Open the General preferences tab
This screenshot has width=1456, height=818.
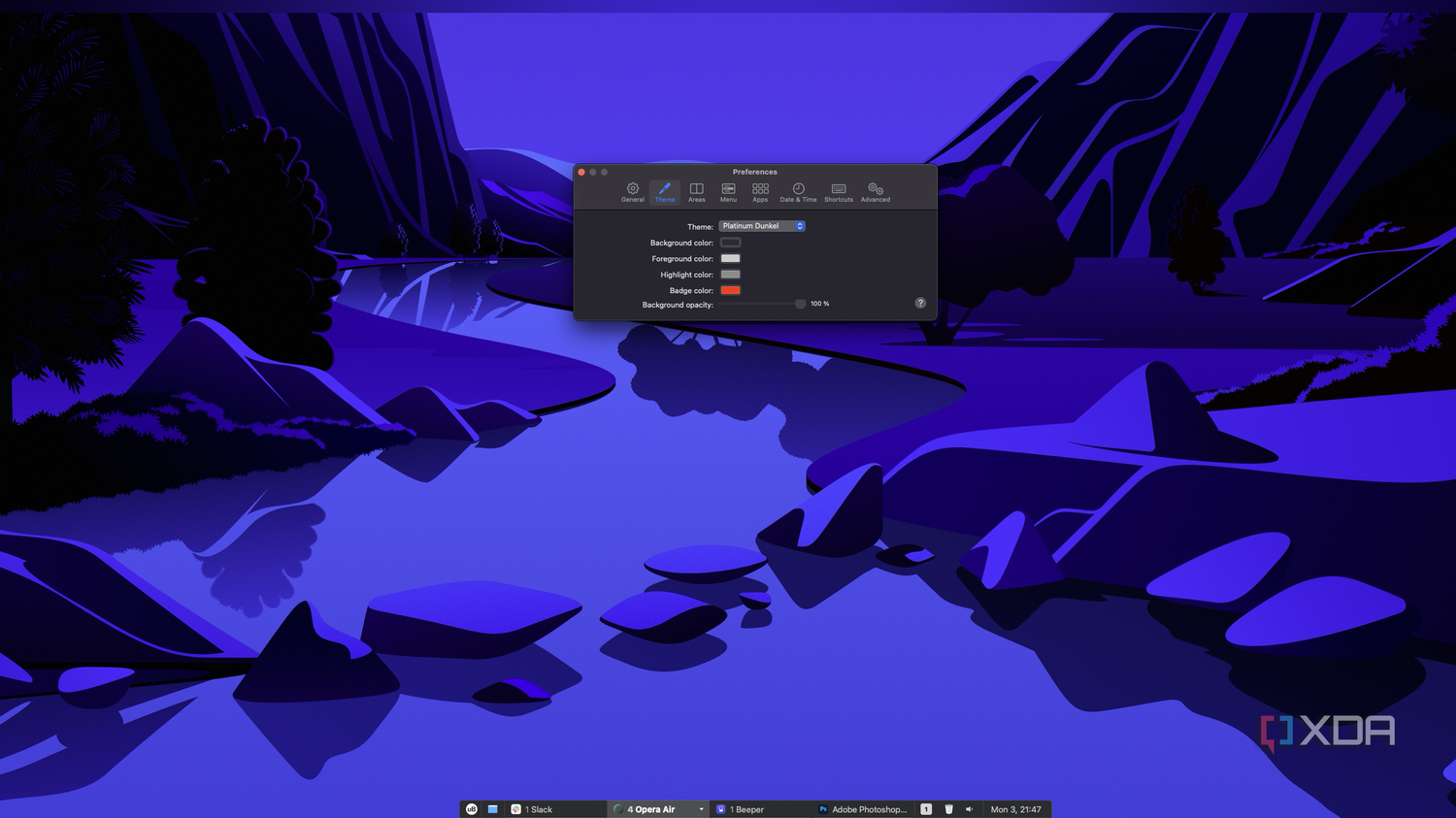[633, 192]
